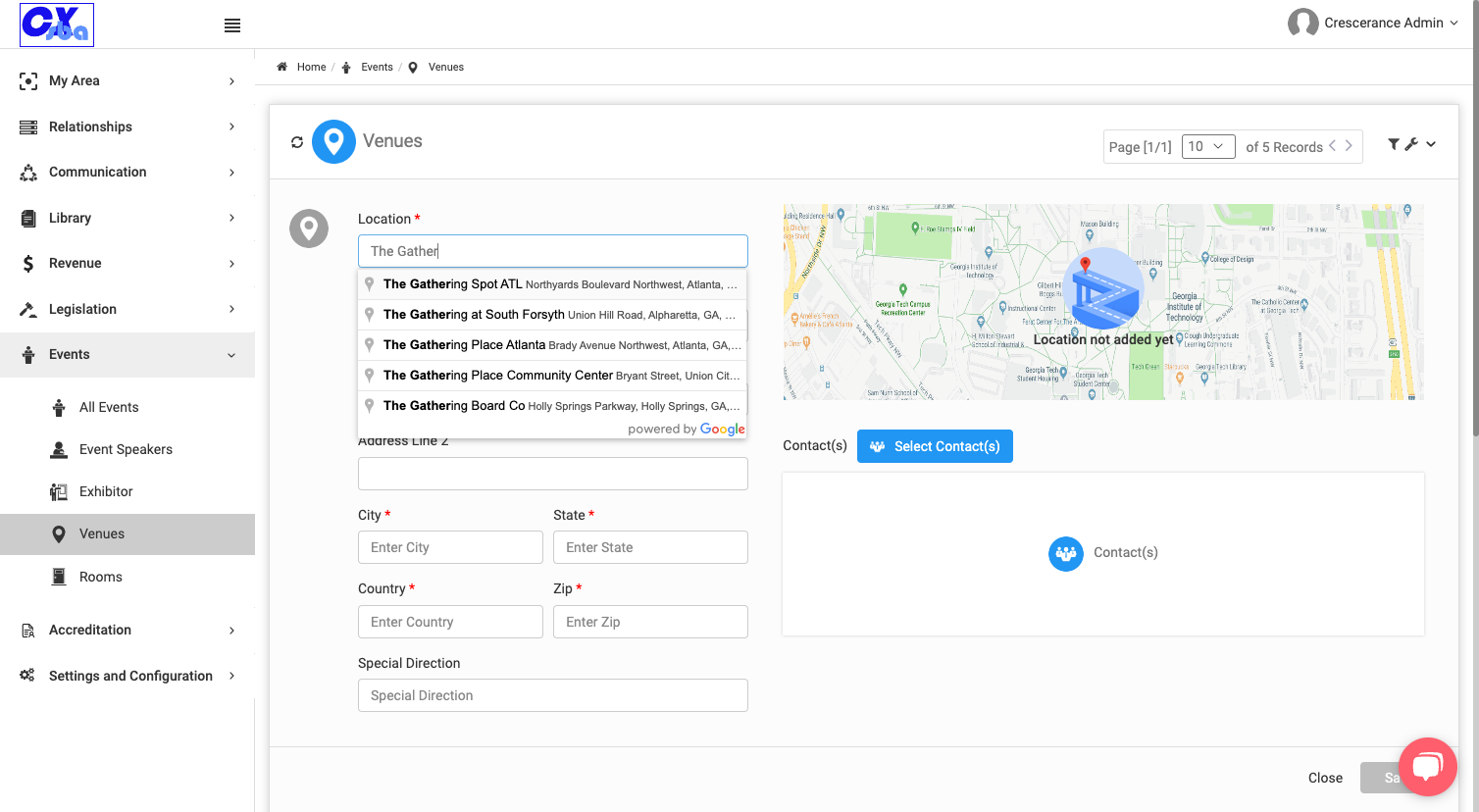The height and width of the screenshot is (812, 1479).
Task: Expand the Communication menu
Action: (127, 172)
